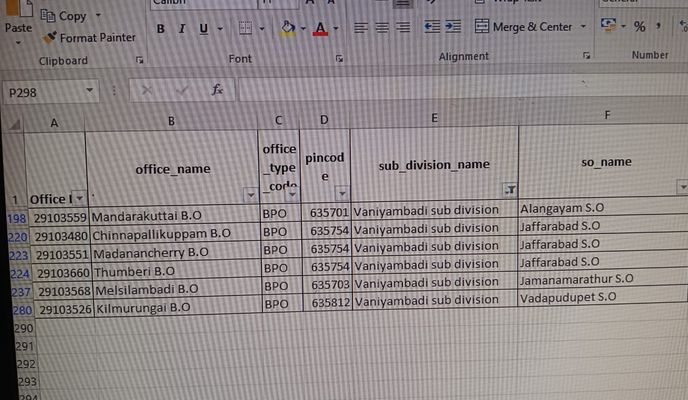Select column B header
The image size is (688, 400).
(172, 120)
